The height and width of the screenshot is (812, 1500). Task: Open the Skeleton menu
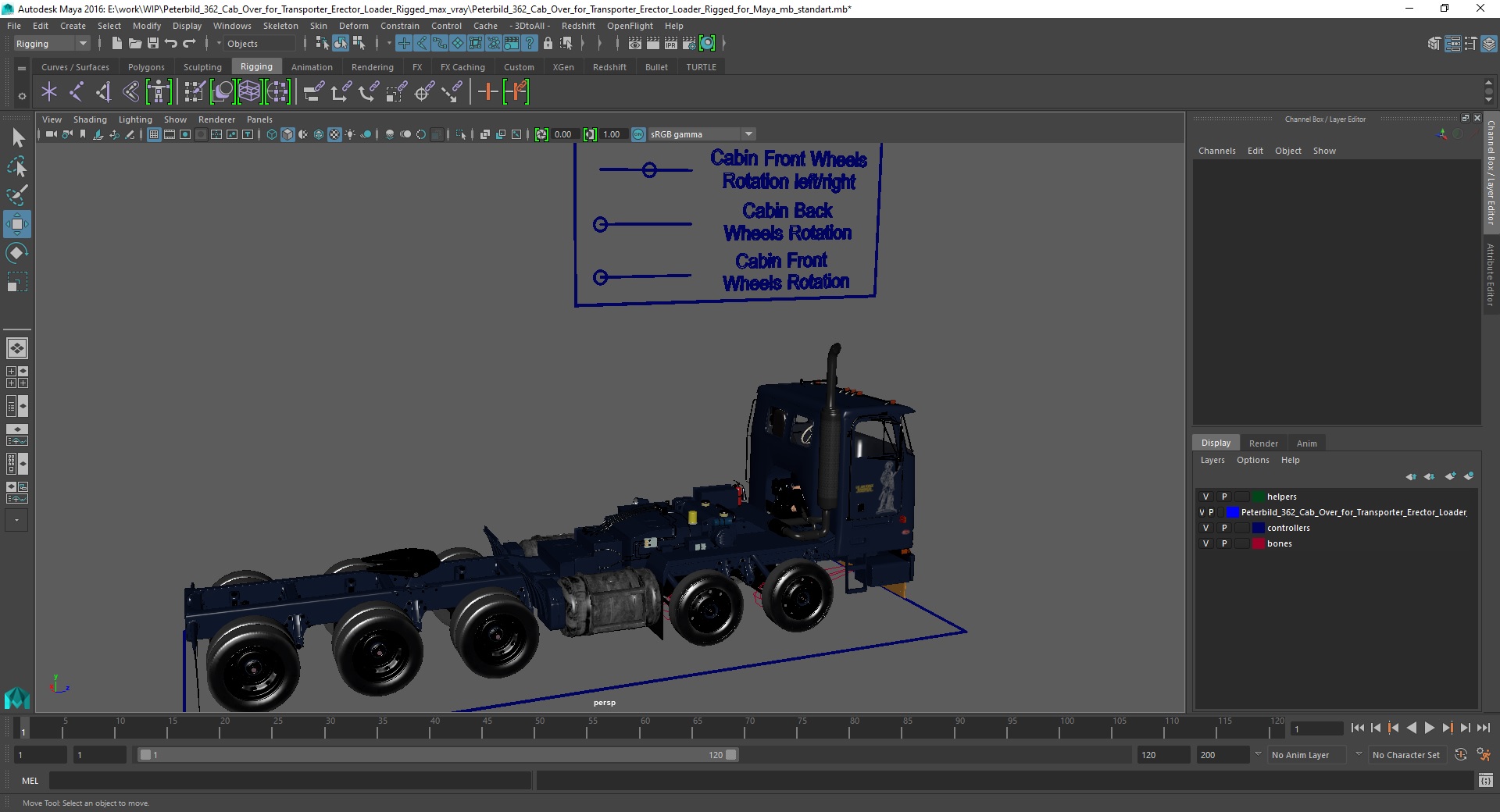(x=280, y=26)
